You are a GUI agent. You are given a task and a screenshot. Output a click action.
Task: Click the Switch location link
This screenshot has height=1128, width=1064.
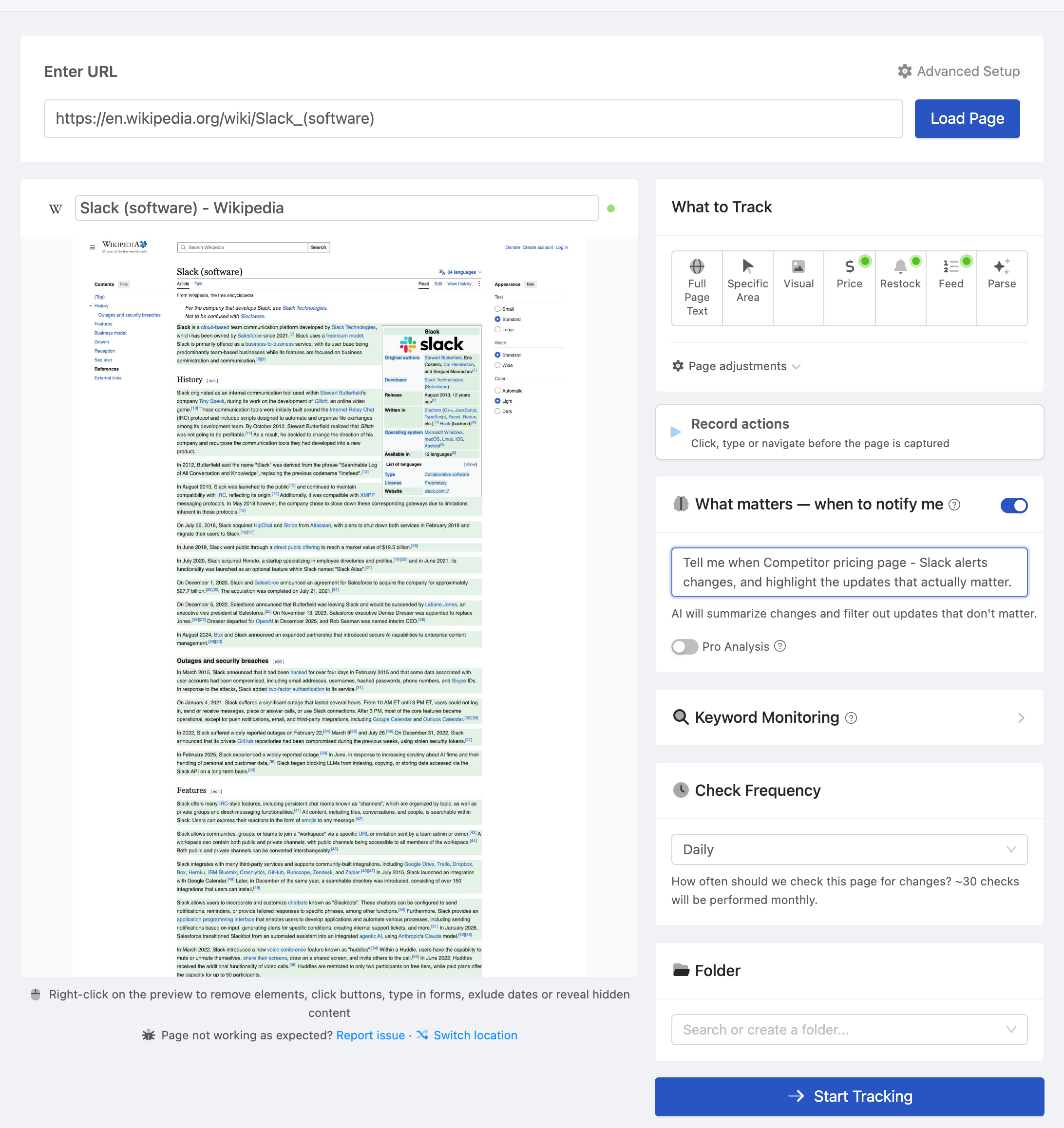point(475,1035)
